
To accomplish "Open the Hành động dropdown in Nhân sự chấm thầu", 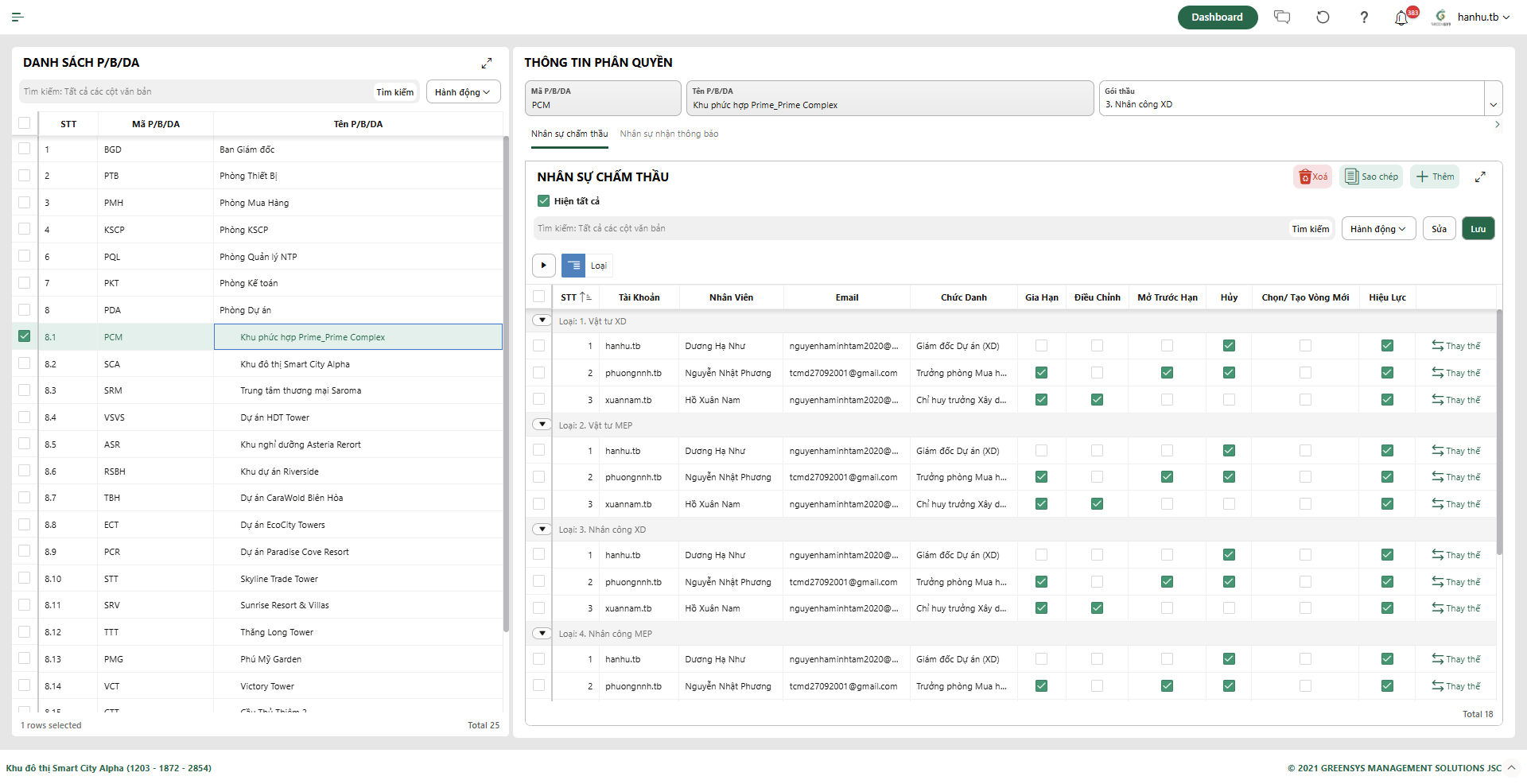I will [x=1378, y=229].
